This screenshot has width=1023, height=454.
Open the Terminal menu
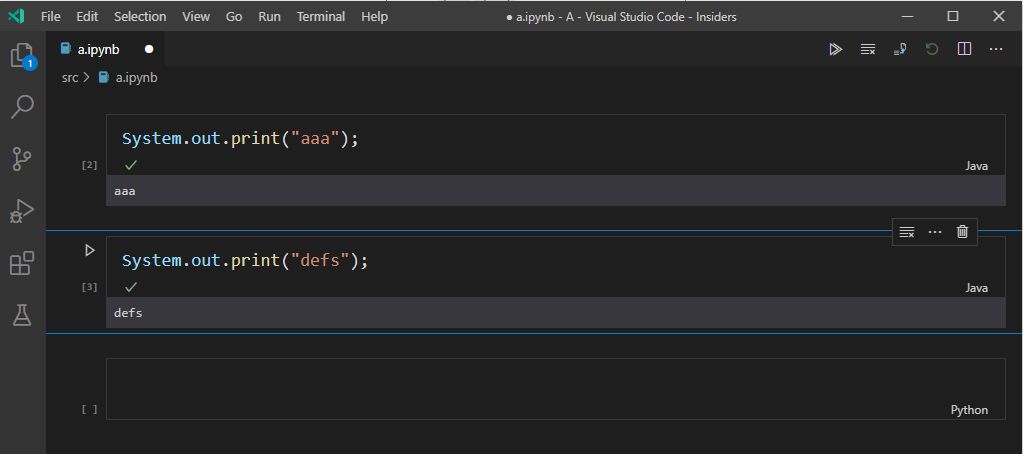click(321, 17)
